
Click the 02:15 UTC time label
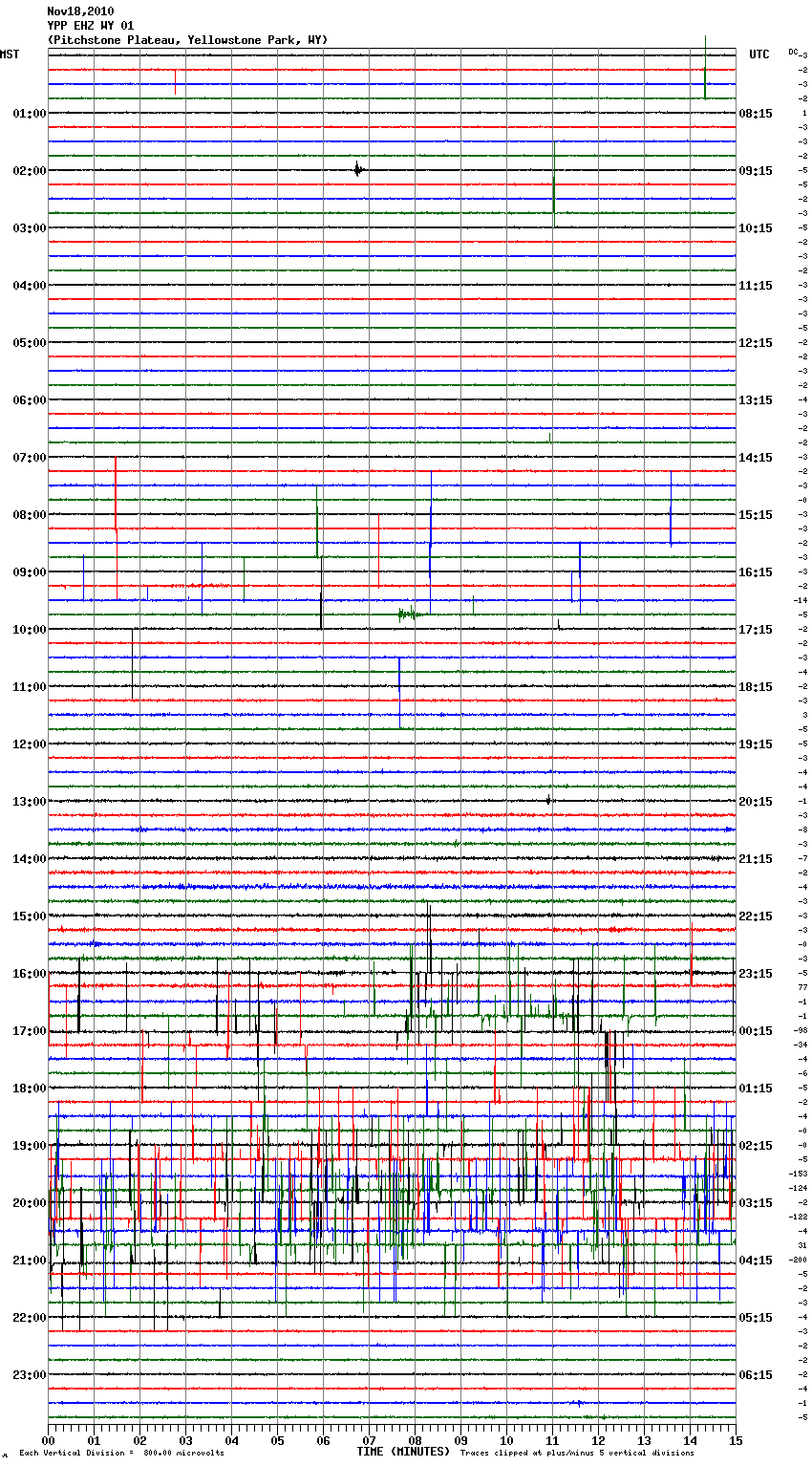pos(756,1146)
